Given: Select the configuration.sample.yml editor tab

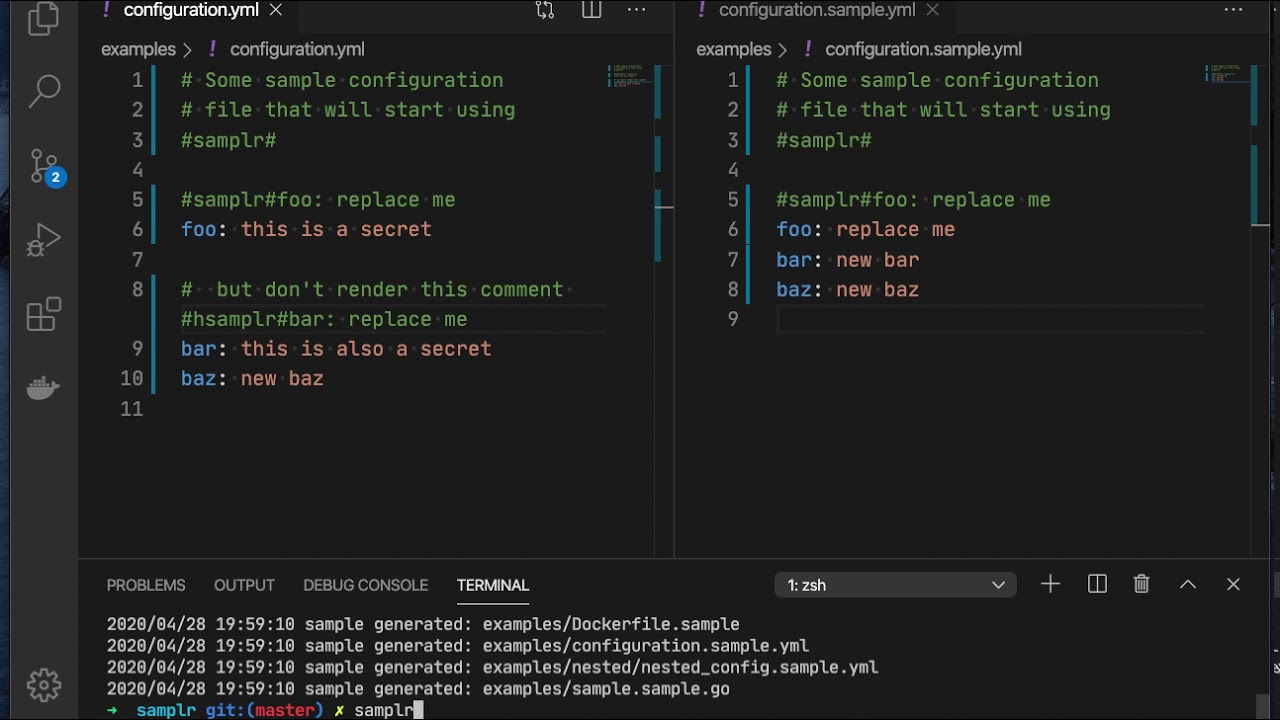Looking at the screenshot, I should click(x=817, y=10).
